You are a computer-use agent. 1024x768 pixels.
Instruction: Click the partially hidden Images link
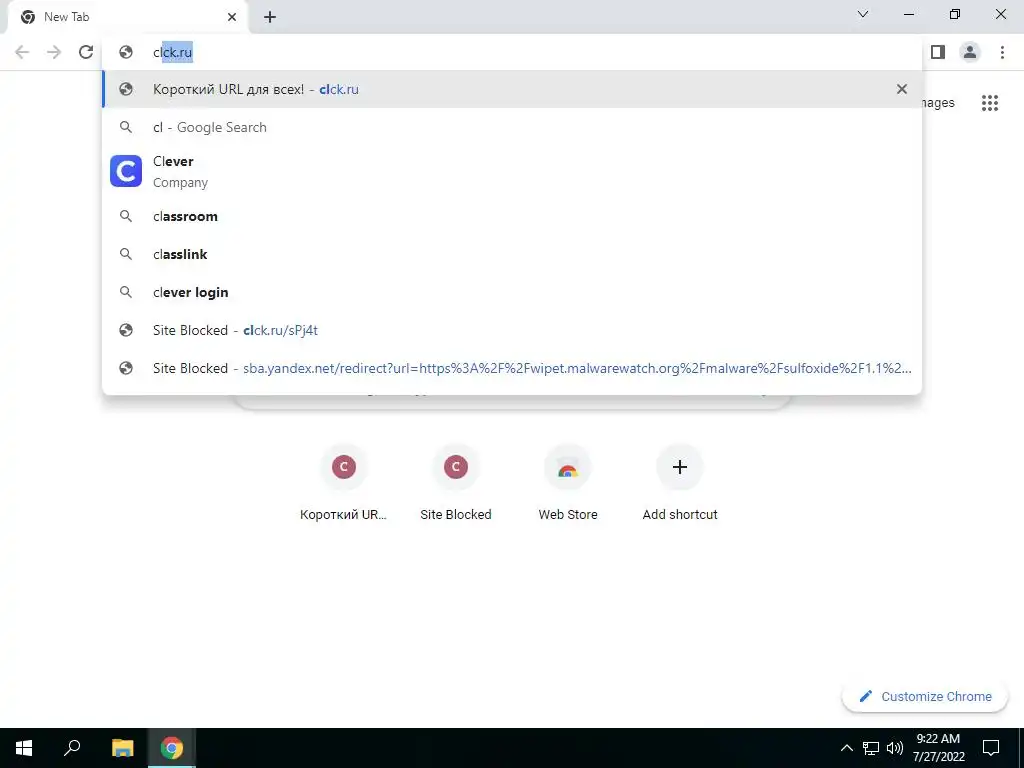coord(938,103)
